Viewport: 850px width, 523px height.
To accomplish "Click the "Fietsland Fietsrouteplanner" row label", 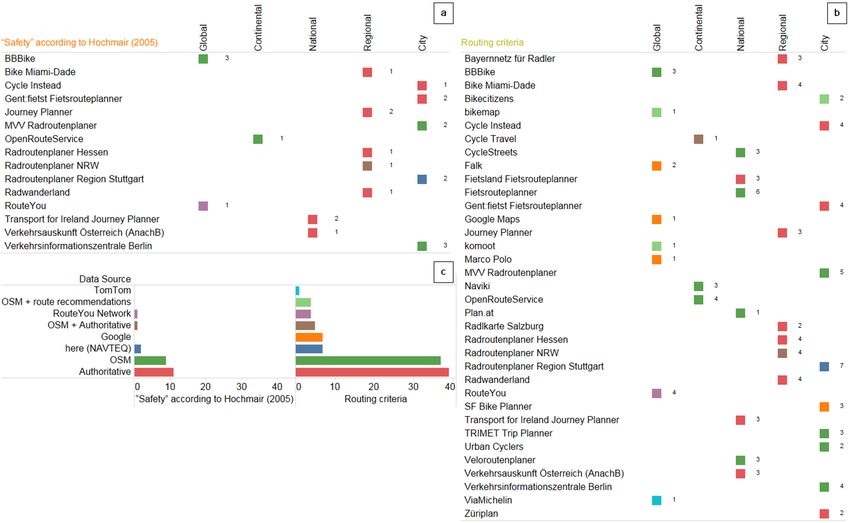I will 520,179.
